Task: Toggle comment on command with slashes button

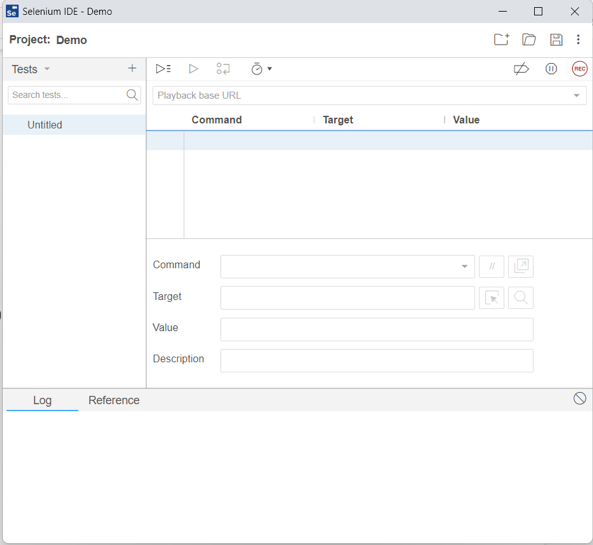Action: pos(492,266)
